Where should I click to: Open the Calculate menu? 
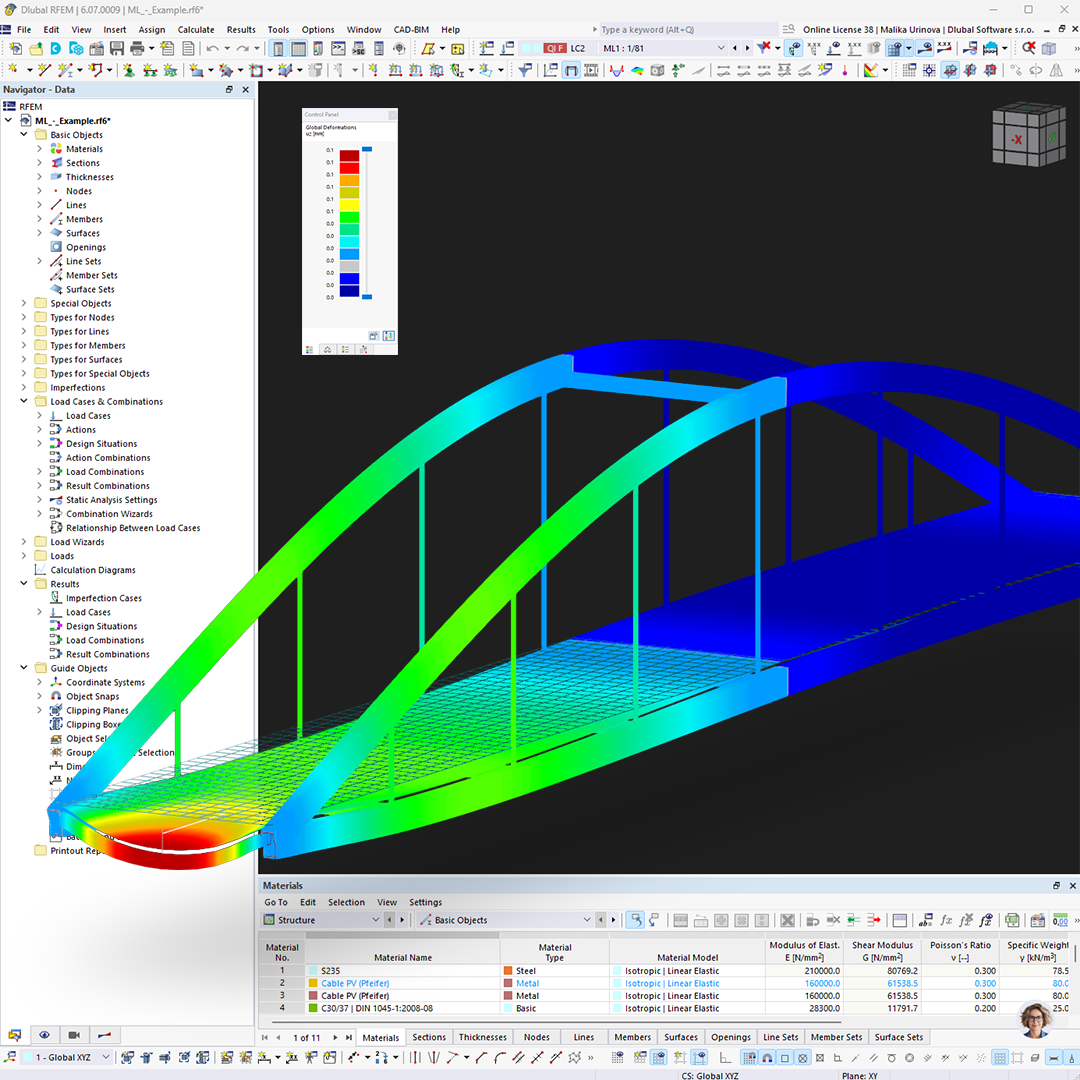pyautogui.click(x=196, y=30)
